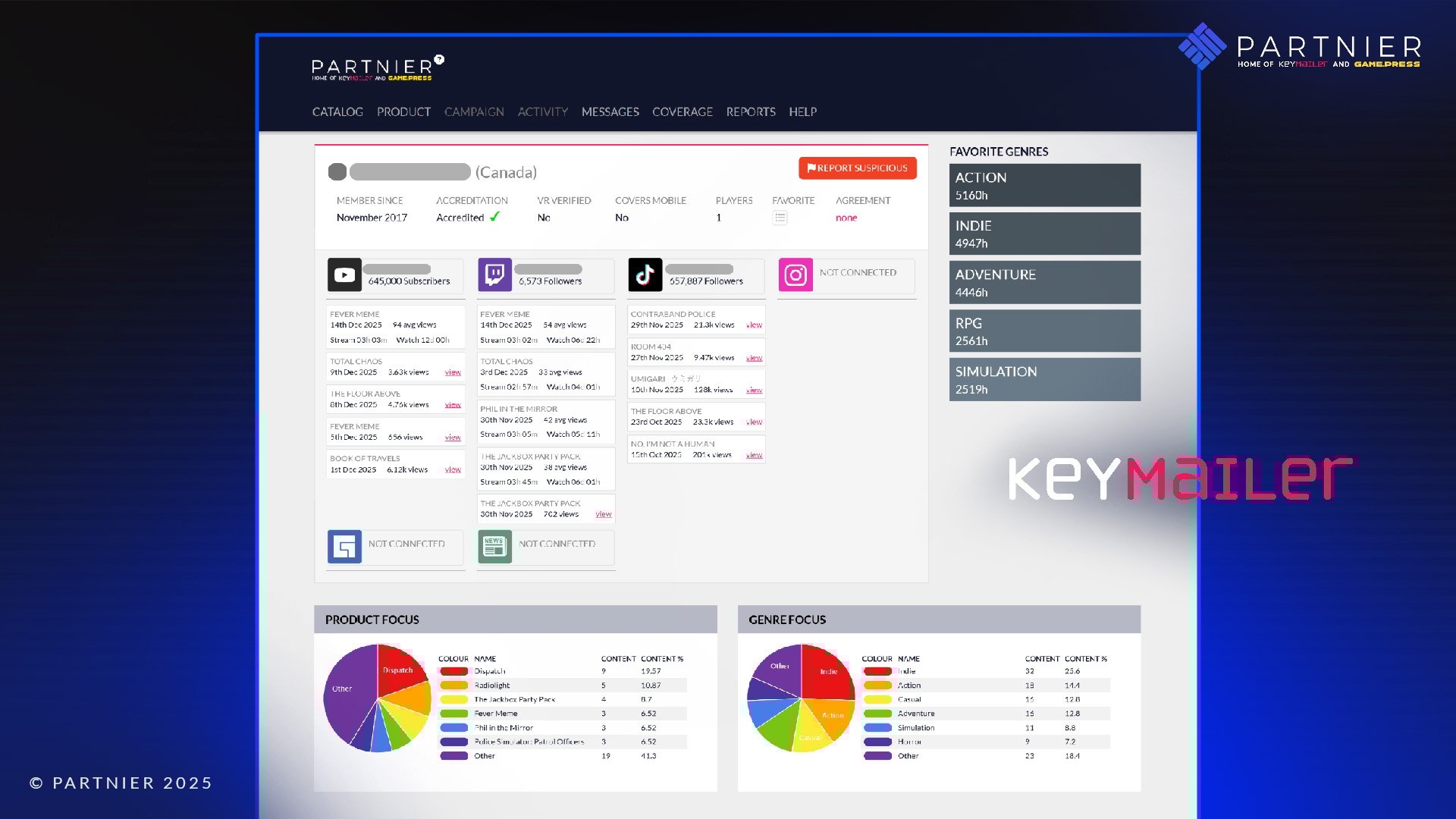Click the Twitch channel icon

coord(494,275)
